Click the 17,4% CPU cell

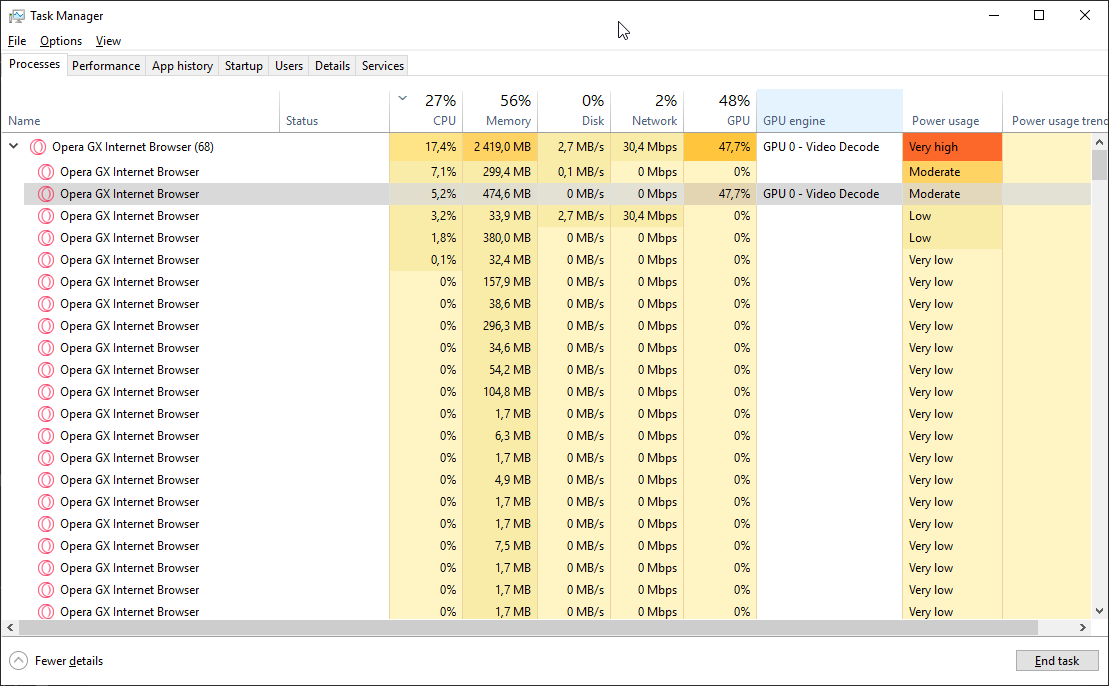coord(426,147)
